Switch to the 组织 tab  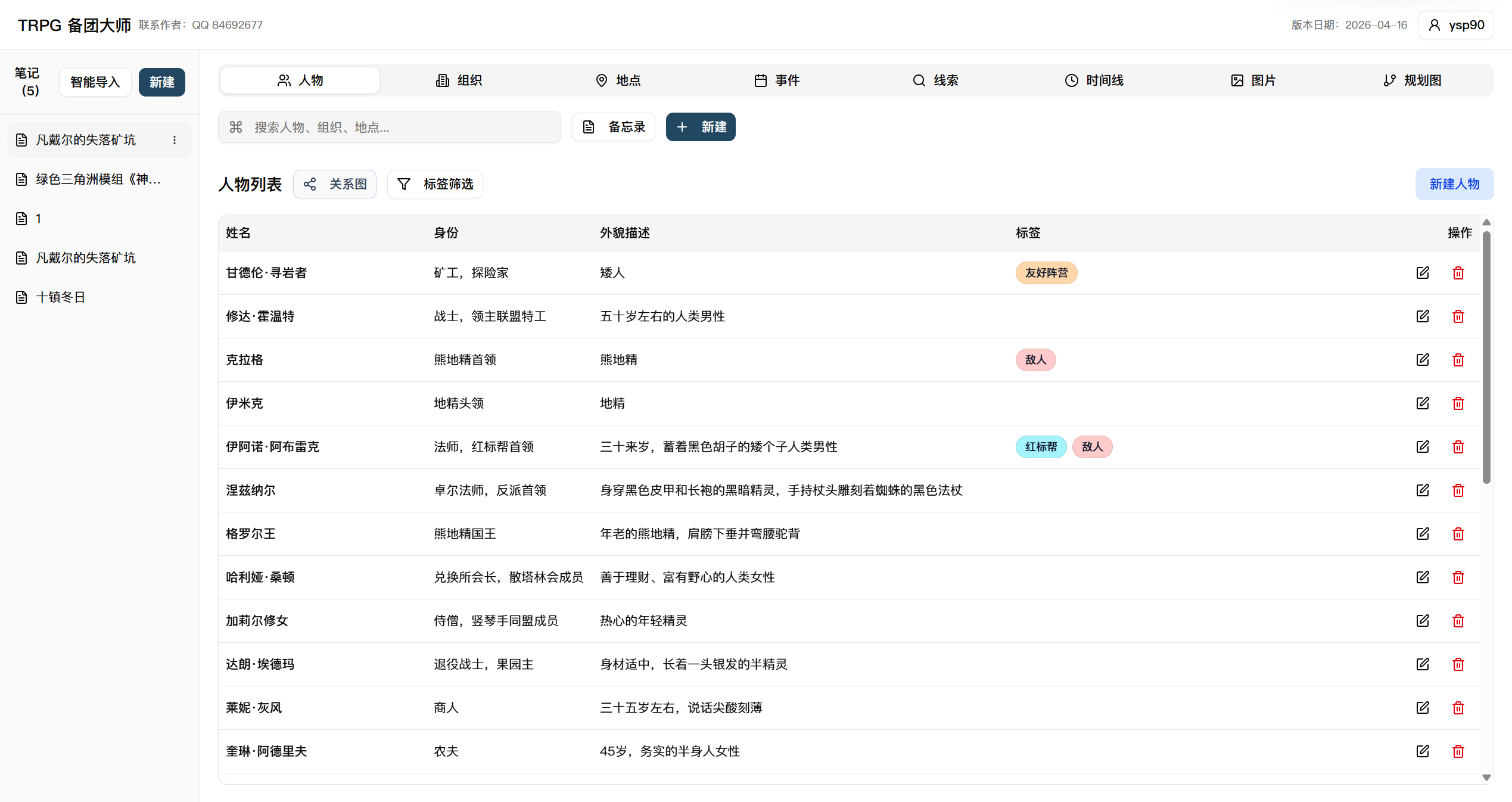pyautogui.click(x=459, y=80)
